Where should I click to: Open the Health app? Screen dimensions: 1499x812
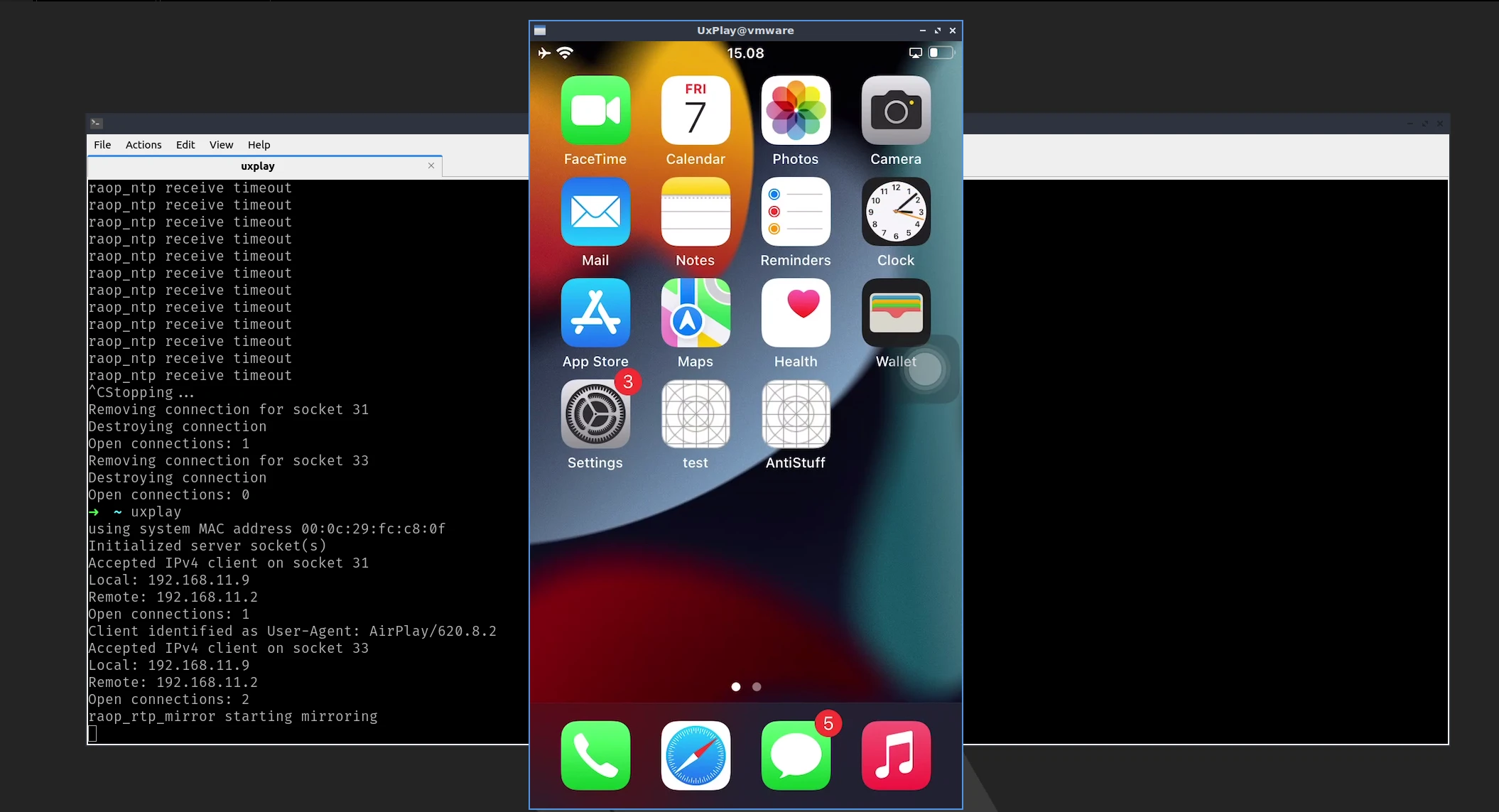(796, 313)
